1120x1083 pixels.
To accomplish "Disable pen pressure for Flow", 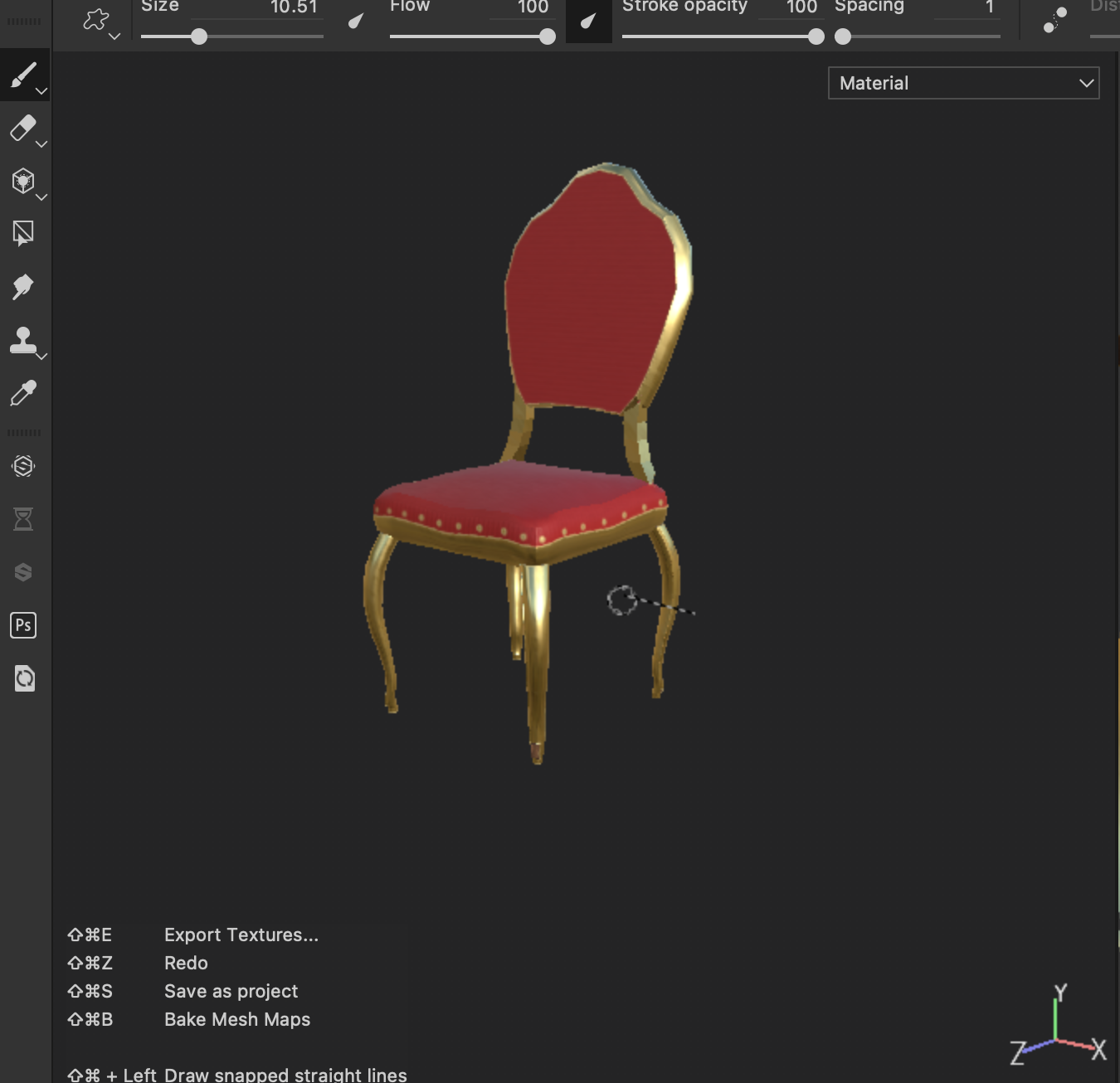I will tap(588, 21).
